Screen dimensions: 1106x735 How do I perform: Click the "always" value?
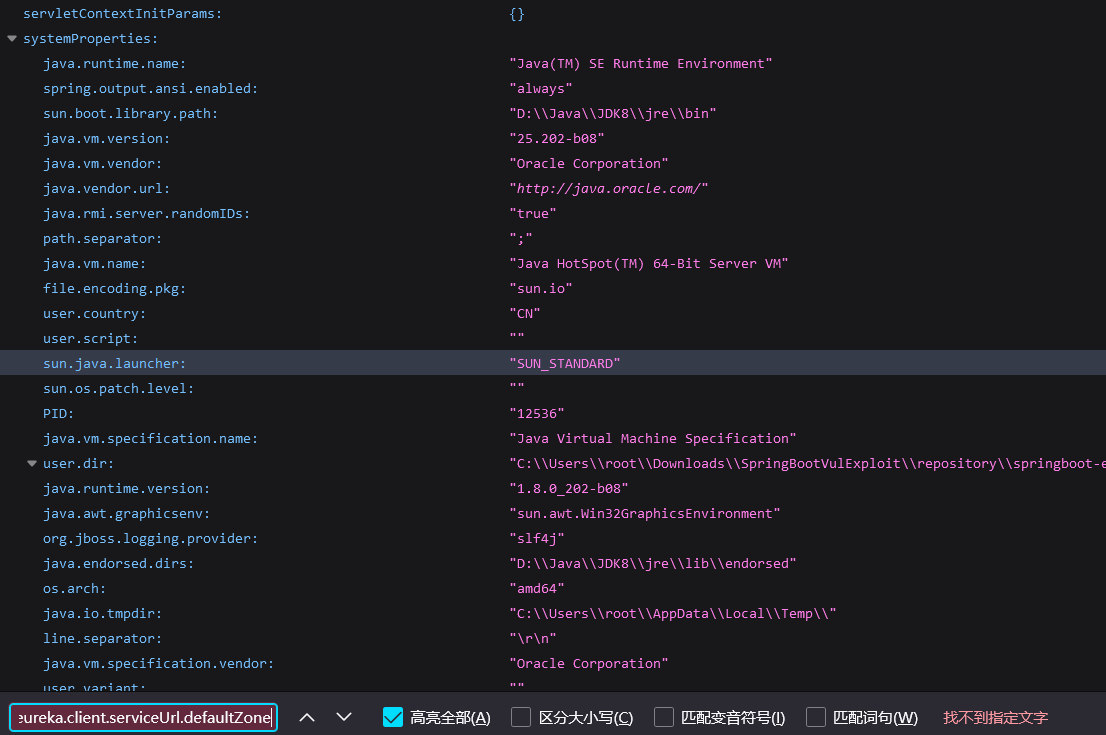pyautogui.click(x=541, y=88)
